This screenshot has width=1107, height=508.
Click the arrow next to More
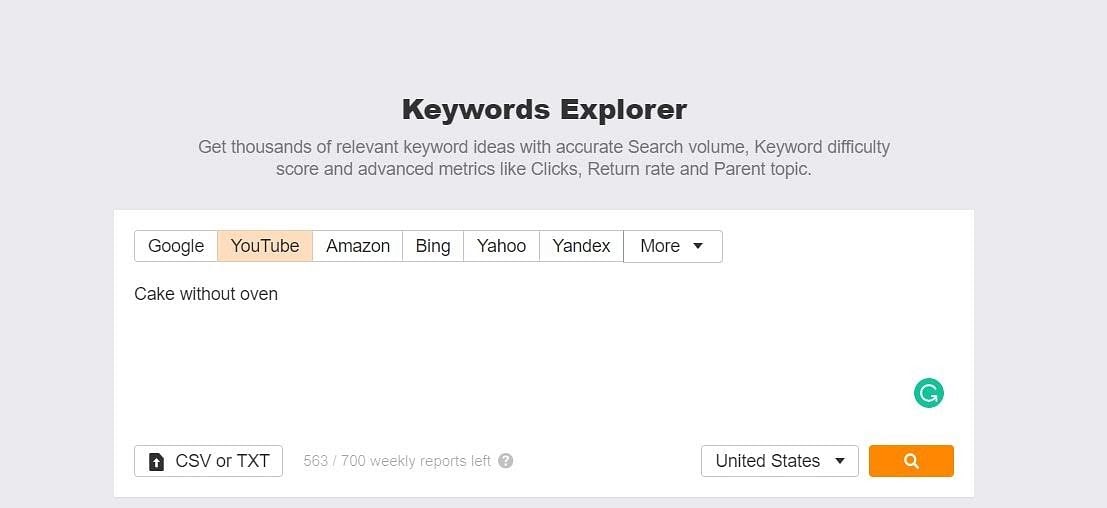[698, 246]
